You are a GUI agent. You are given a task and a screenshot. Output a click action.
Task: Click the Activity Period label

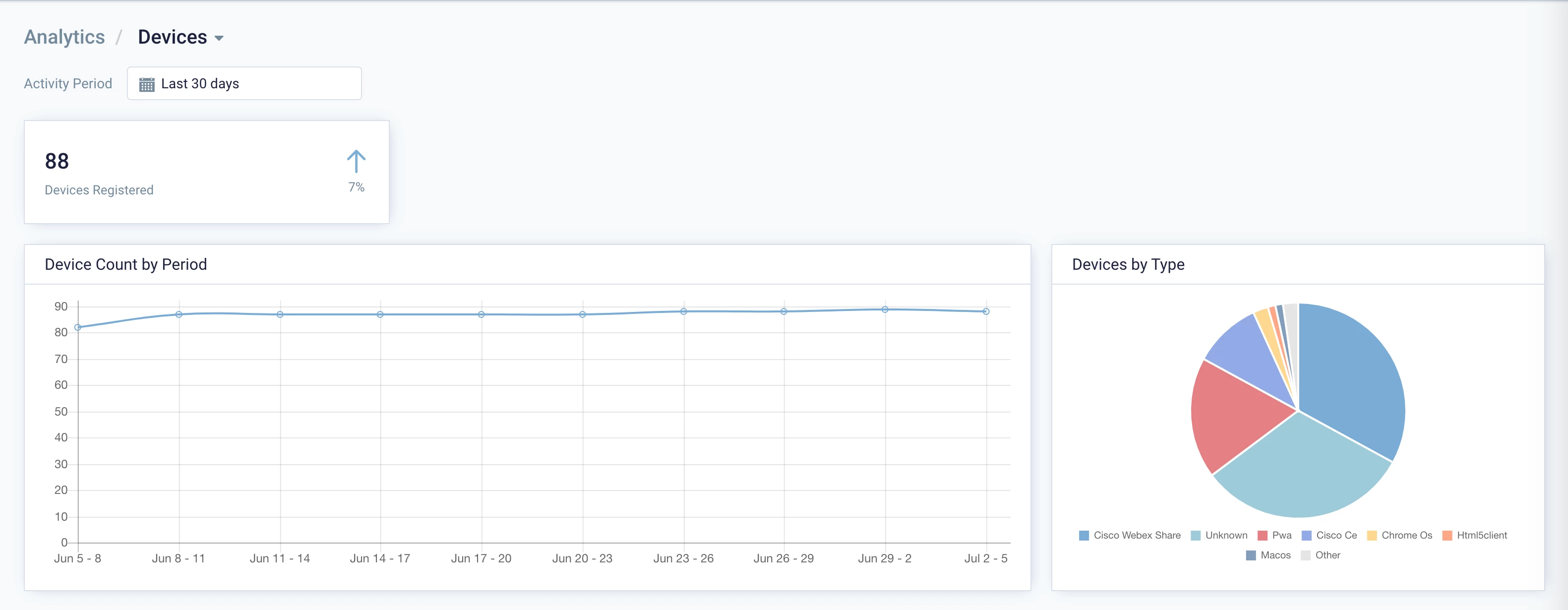coord(68,84)
